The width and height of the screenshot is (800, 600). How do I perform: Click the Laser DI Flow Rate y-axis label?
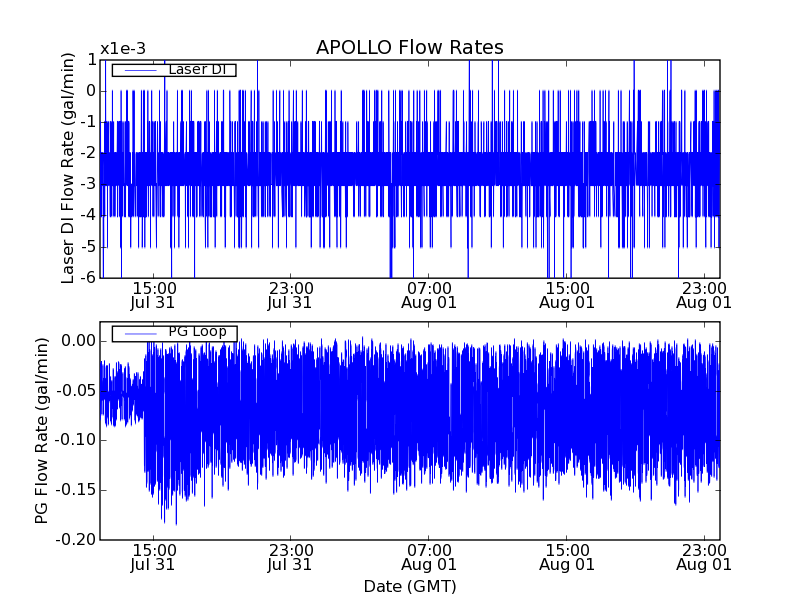(x=69, y=168)
